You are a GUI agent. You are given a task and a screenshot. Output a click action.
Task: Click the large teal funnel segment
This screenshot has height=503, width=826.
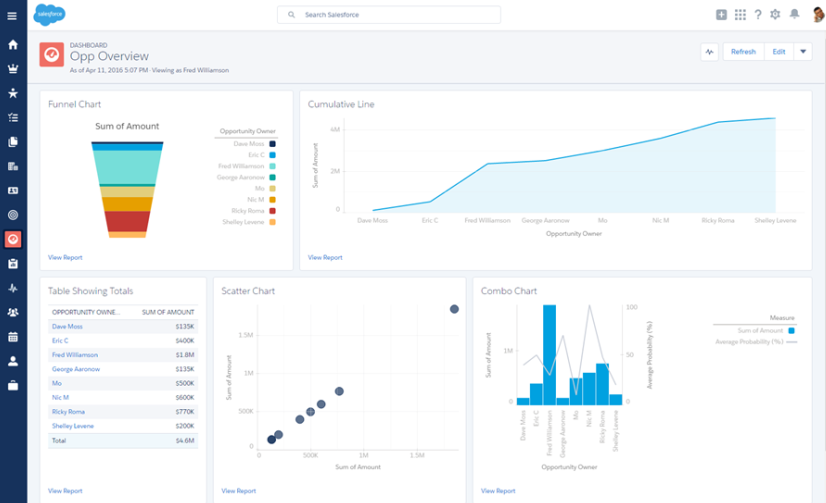[127, 167]
